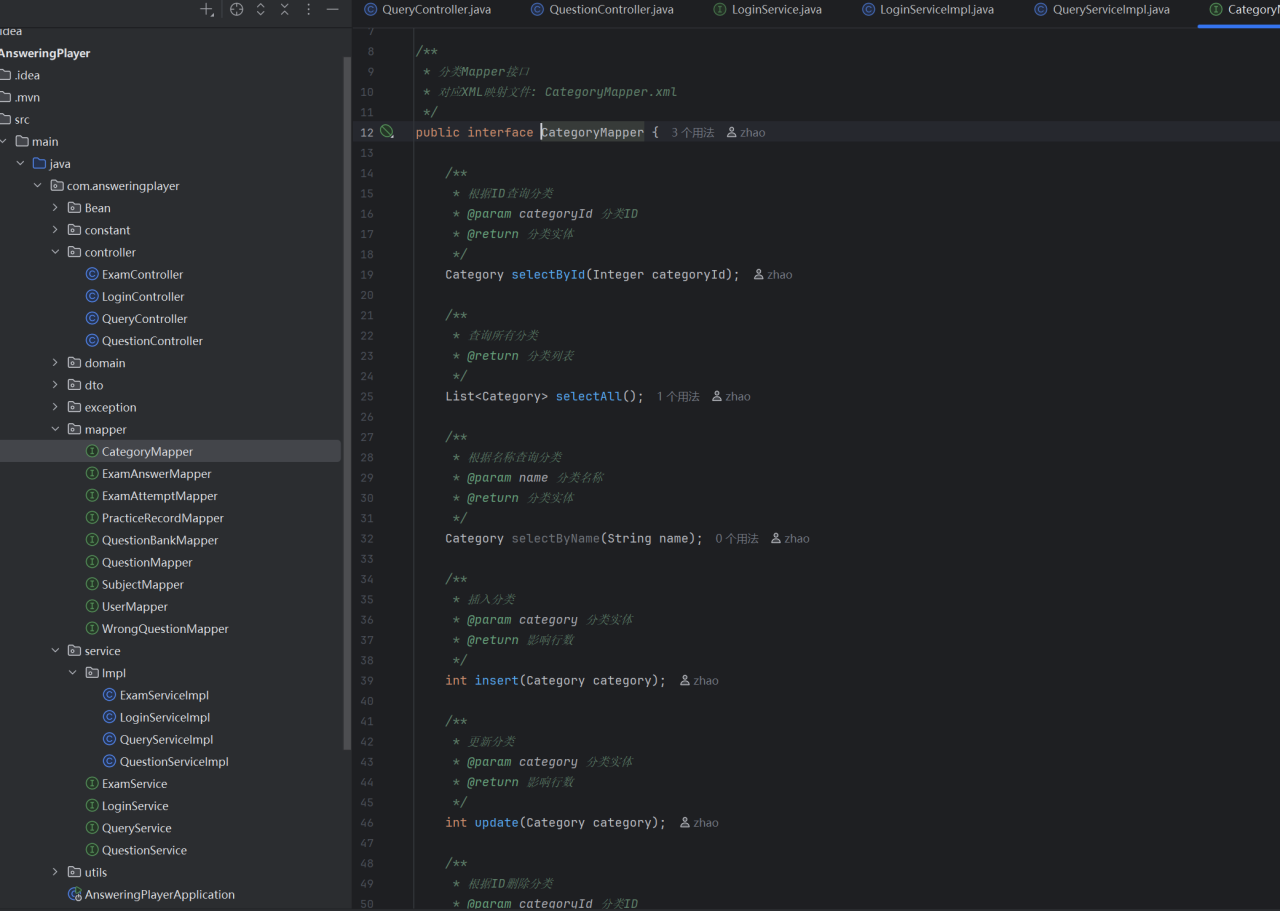Switch to LoginService.java tab
The image size is (1280, 911).
pyautogui.click(x=768, y=10)
